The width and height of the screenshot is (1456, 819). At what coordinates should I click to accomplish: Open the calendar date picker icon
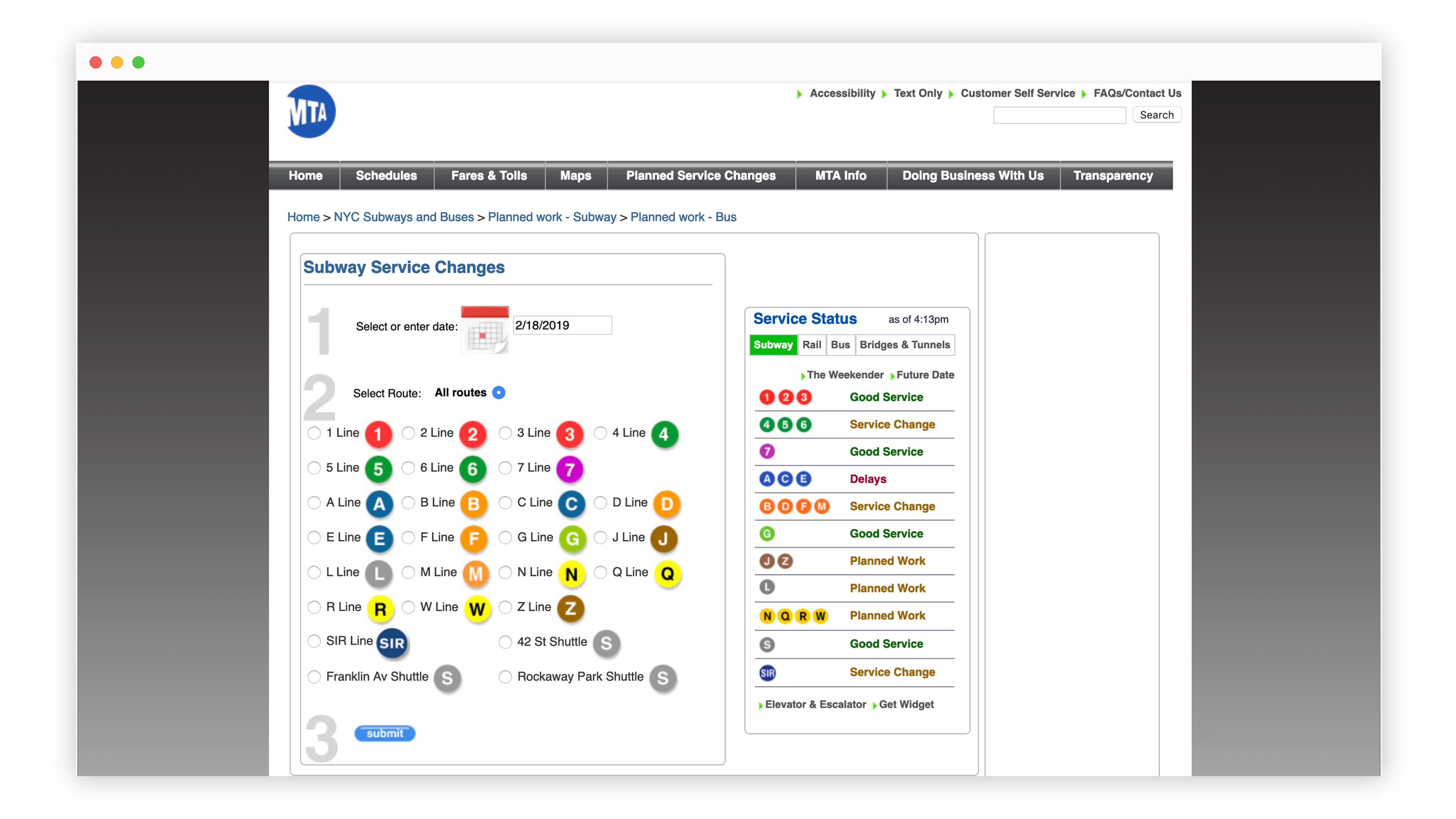[485, 329]
